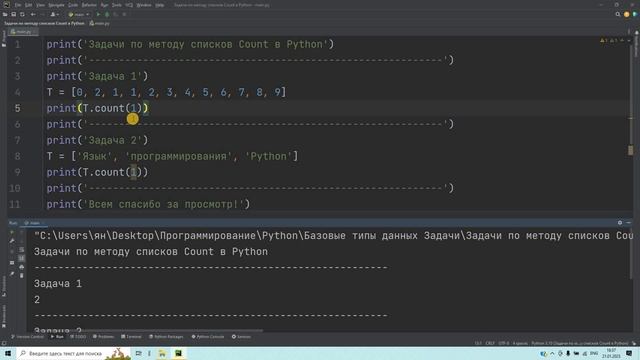Open the Window menu

click(144, 5)
